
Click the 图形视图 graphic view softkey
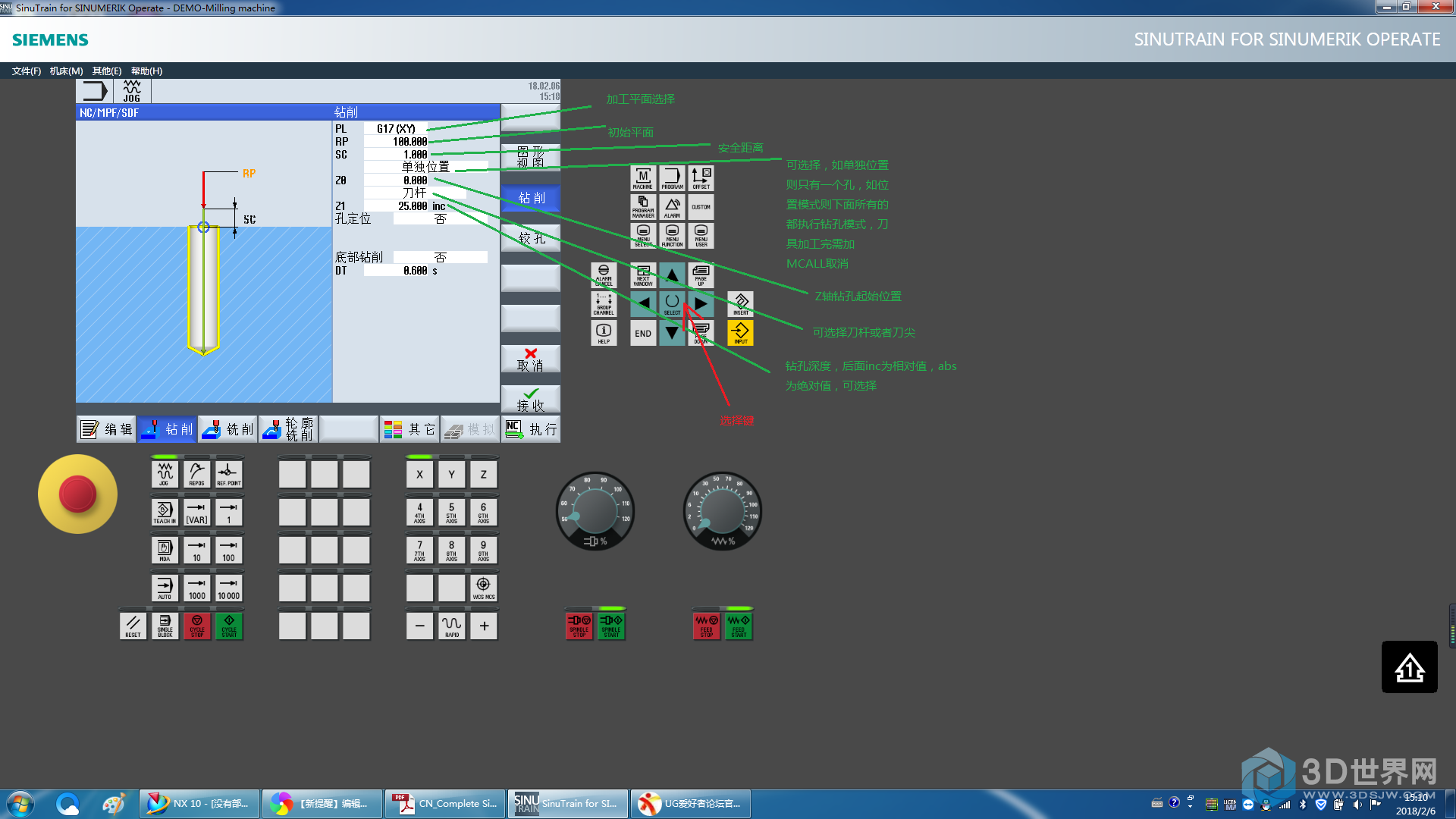531,157
